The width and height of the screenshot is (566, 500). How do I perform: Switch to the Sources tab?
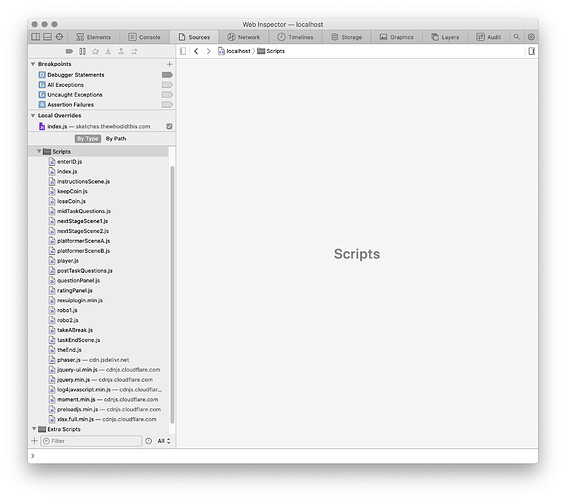[194, 37]
